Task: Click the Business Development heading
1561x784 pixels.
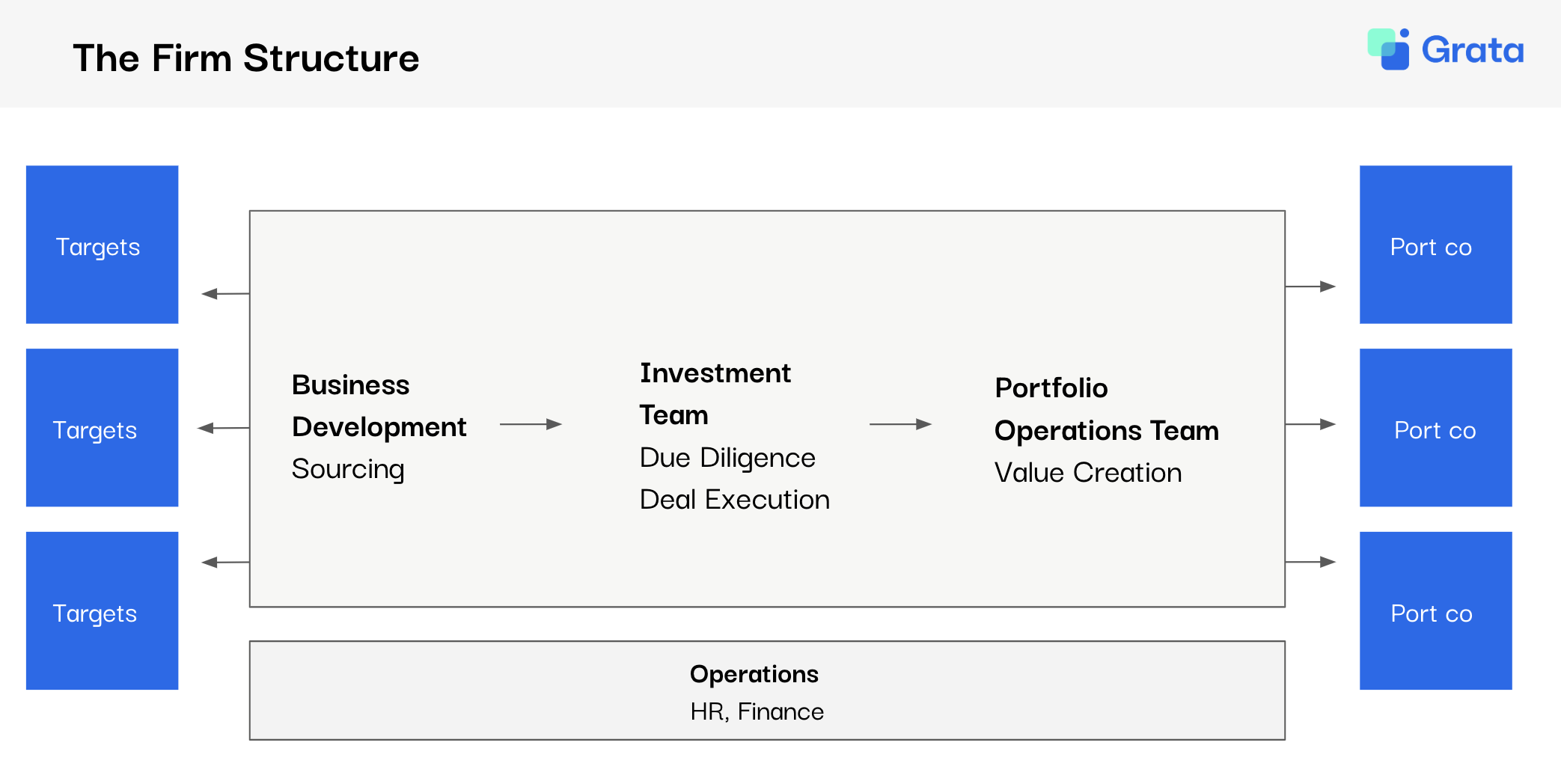Action: (379, 405)
